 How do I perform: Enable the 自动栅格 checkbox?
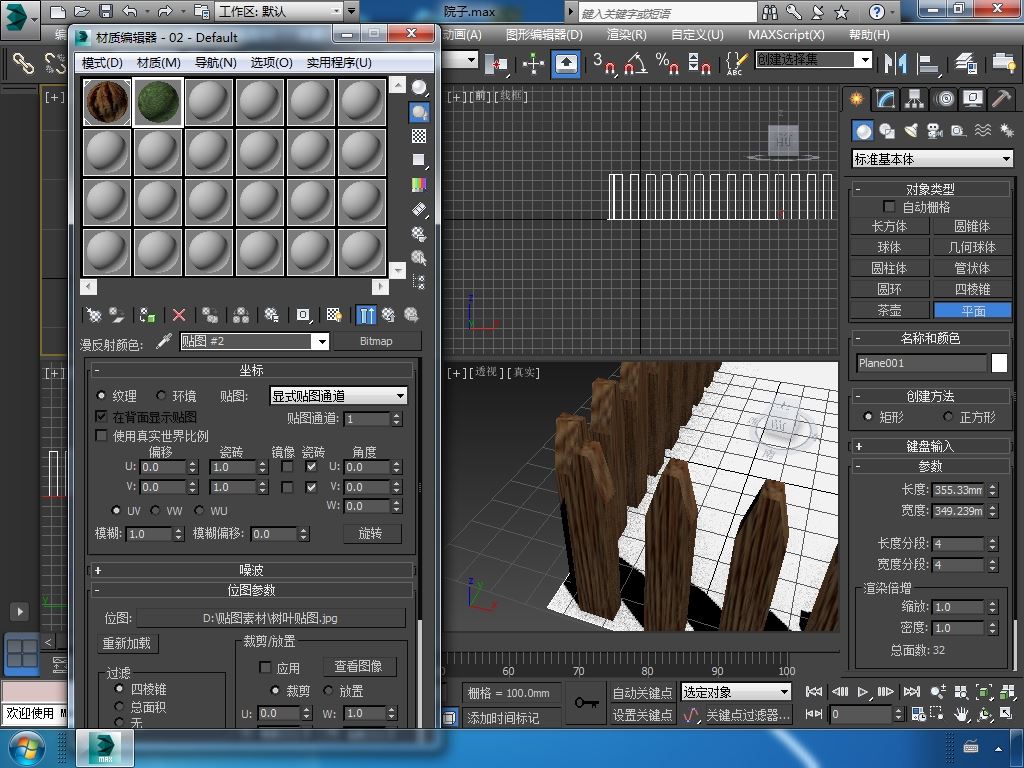pos(889,207)
